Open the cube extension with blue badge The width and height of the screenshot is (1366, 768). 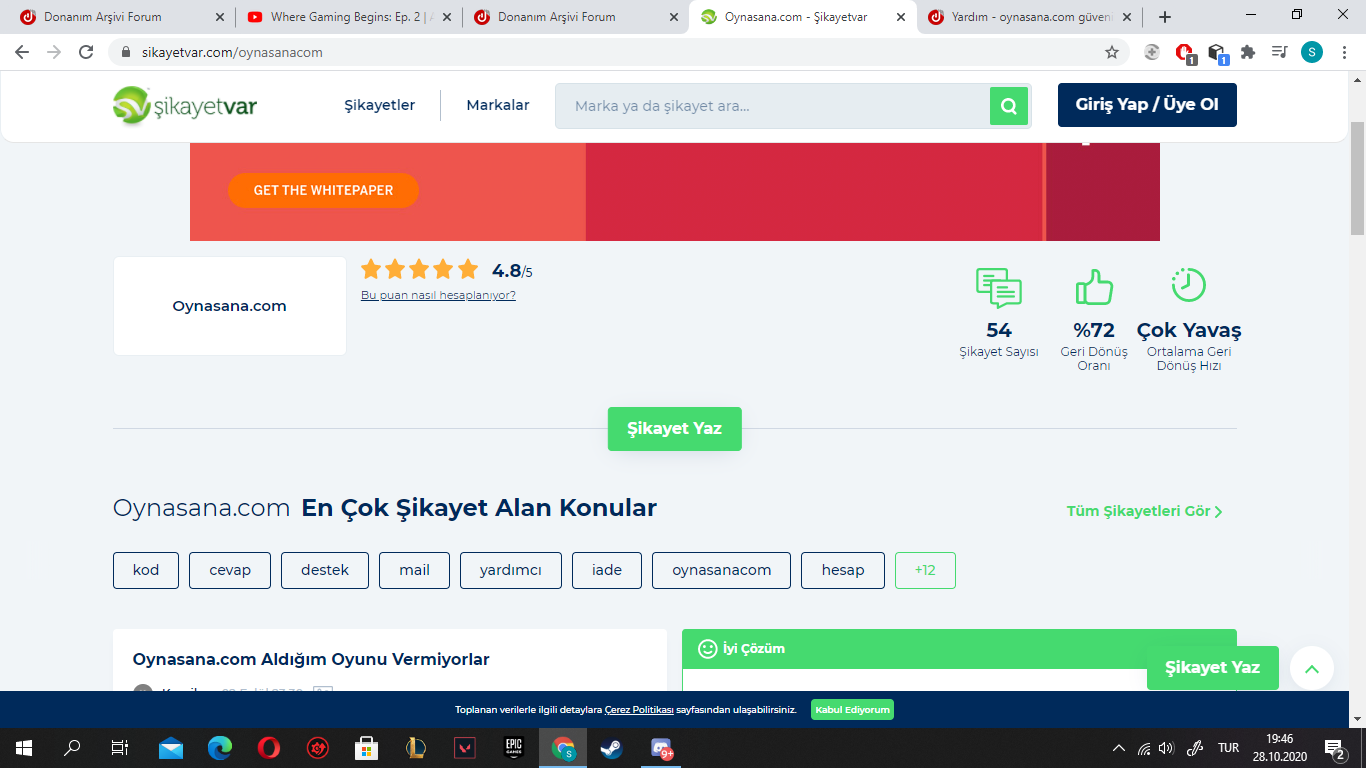[1217, 53]
